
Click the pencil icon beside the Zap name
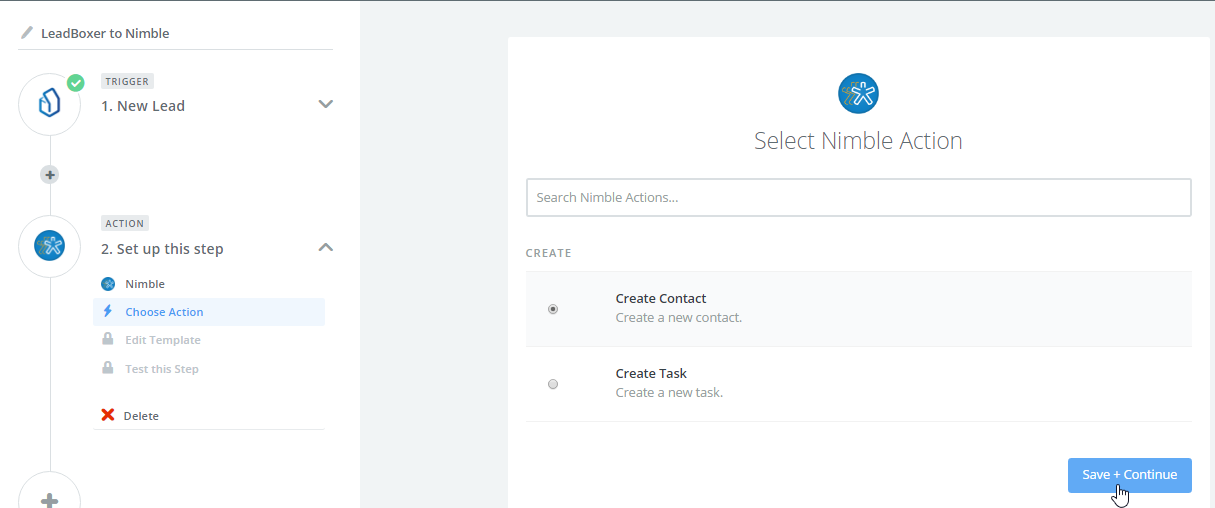27,33
